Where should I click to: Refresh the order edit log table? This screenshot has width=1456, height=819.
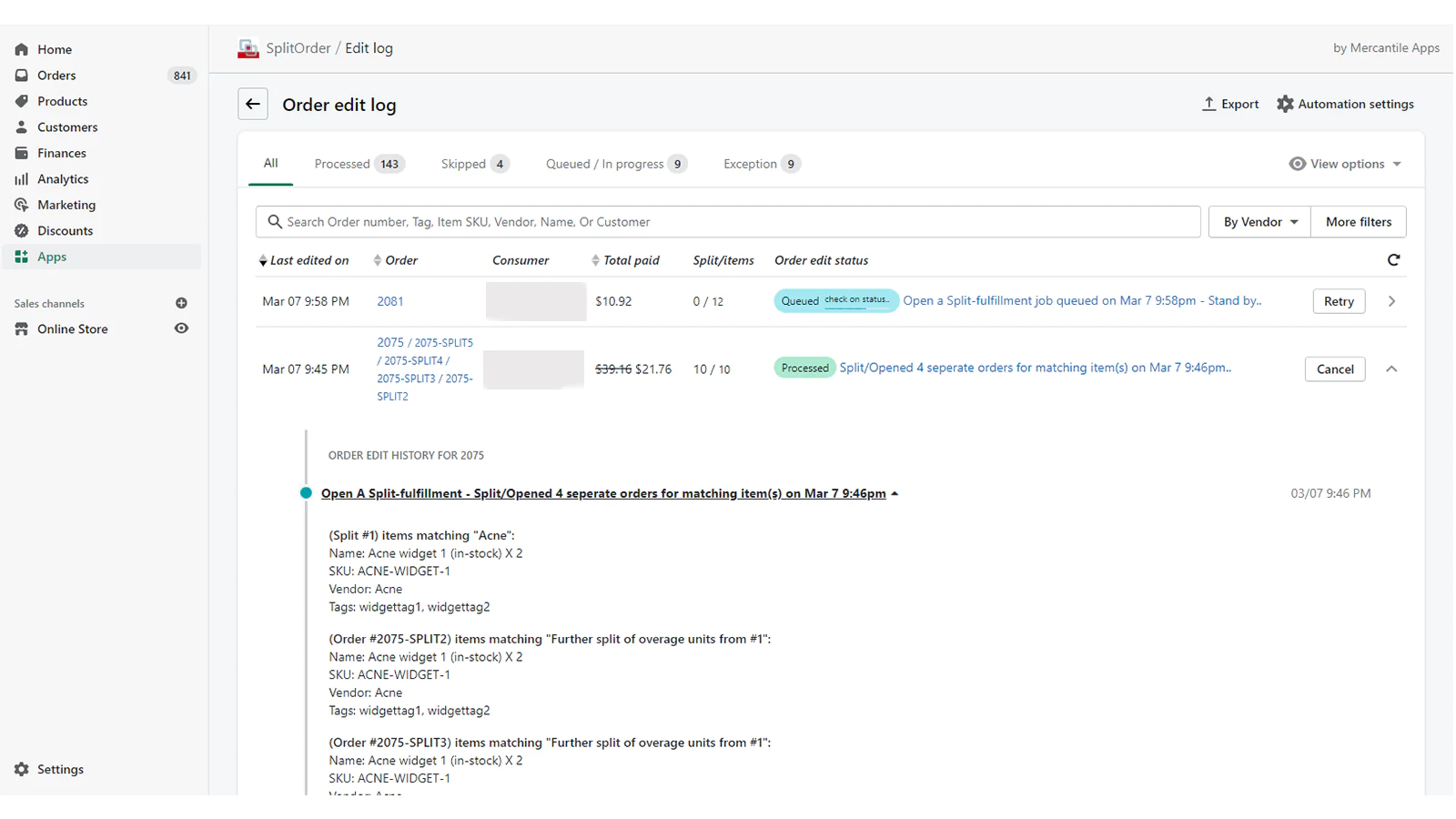coord(1394,259)
